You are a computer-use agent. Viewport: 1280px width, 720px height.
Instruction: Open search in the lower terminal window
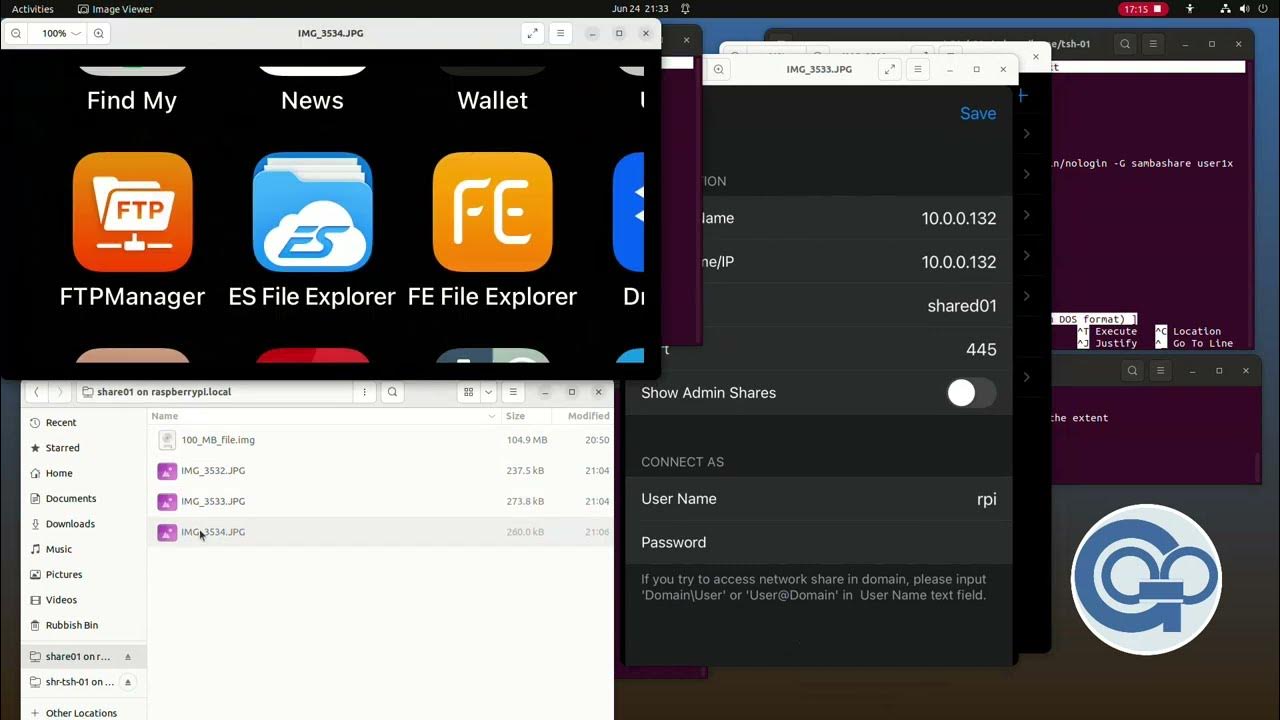coord(1132,370)
